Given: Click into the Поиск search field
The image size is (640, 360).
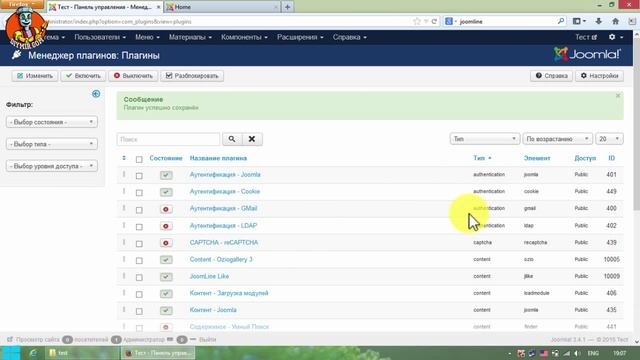Looking at the screenshot, I should 168,139.
